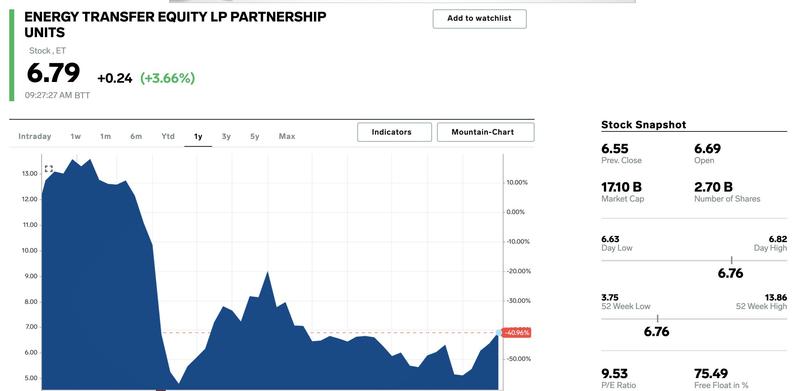
Task: Click the Number of Shares value 2.70 B
Action: coord(713,187)
